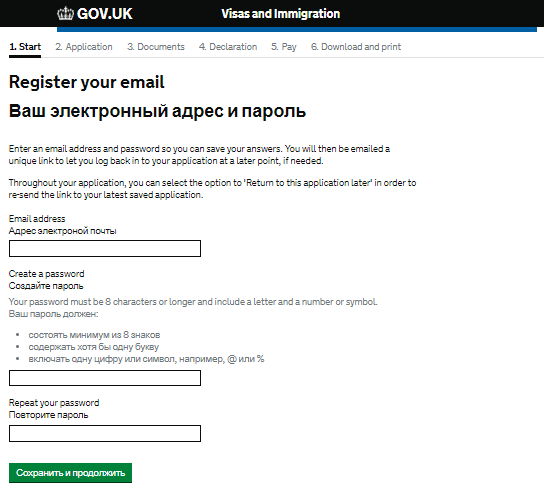This screenshot has width=544, height=489.
Task: Click the password requirements hint text
Action: pos(193,302)
